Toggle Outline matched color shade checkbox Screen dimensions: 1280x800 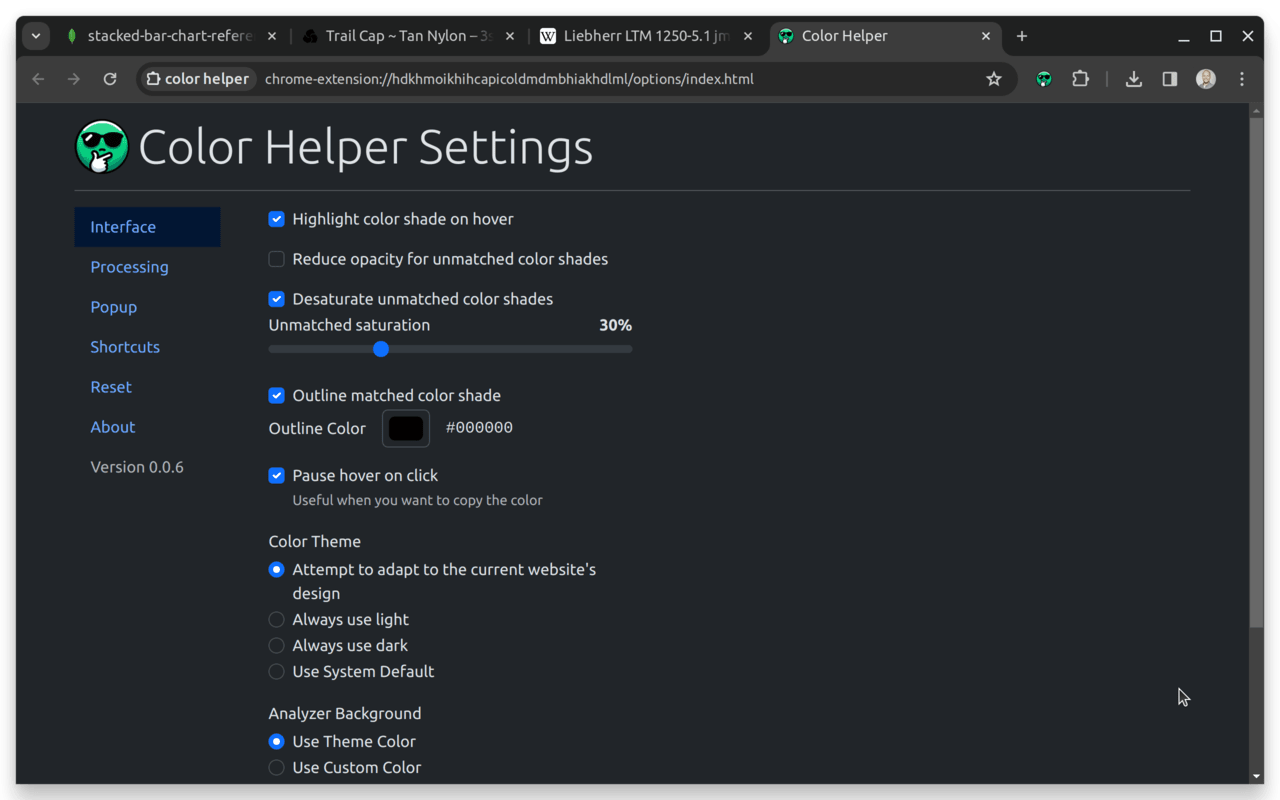click(x=277, y=395)
